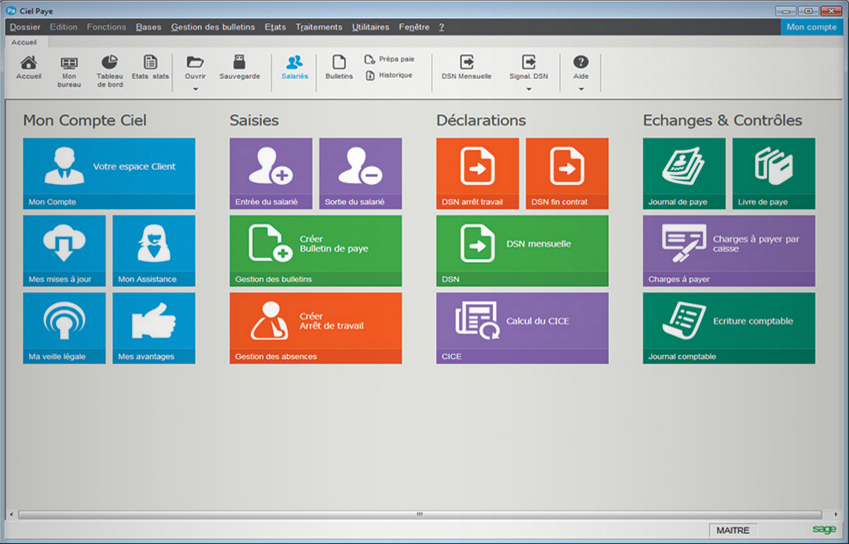
Task: Open the Dossier menu
Action: click(x=25, y=27)
